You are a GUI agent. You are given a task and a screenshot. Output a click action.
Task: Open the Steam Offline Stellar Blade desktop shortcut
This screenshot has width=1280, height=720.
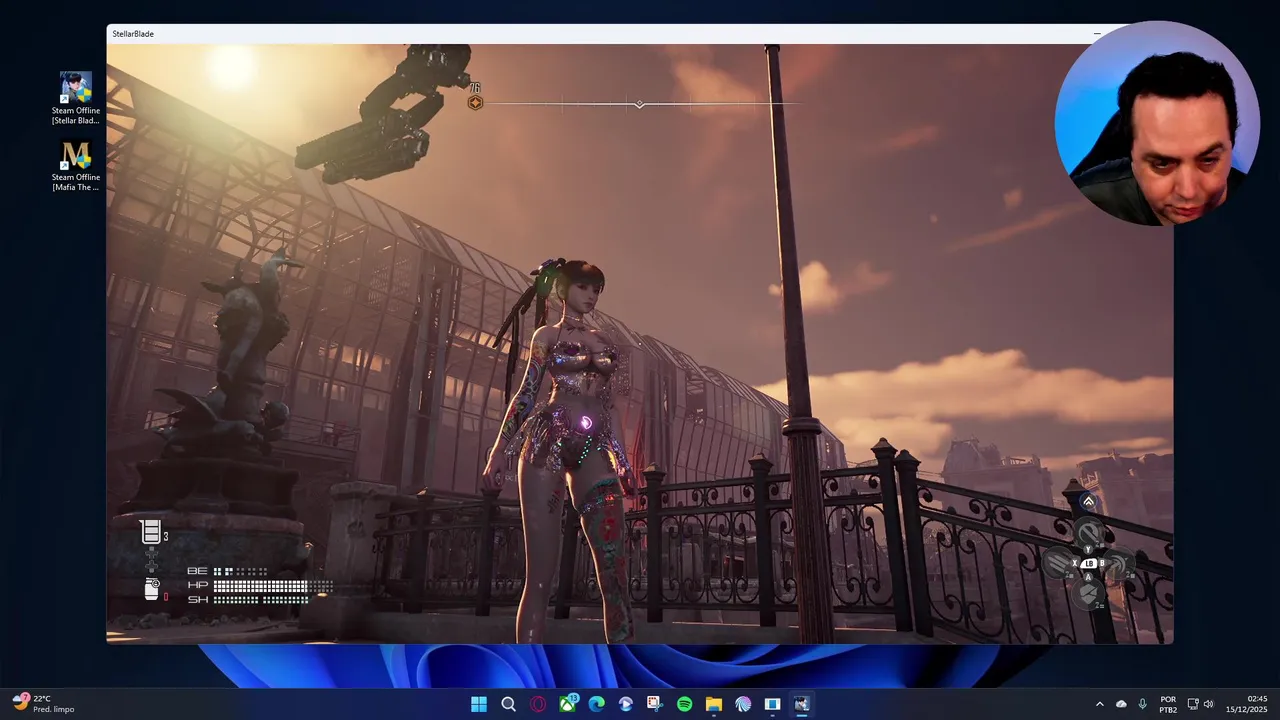(76, 98)
